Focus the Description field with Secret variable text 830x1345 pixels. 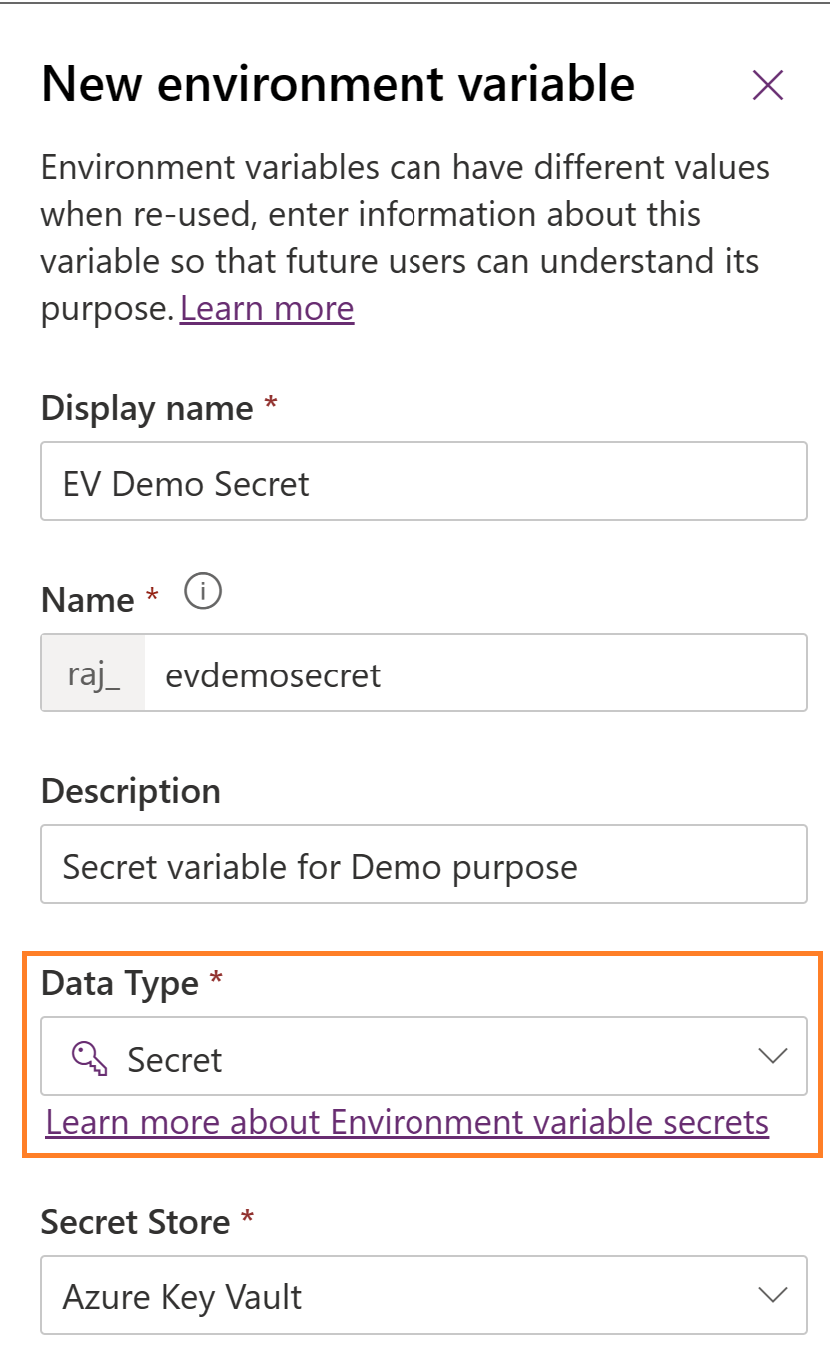[424, 864]
